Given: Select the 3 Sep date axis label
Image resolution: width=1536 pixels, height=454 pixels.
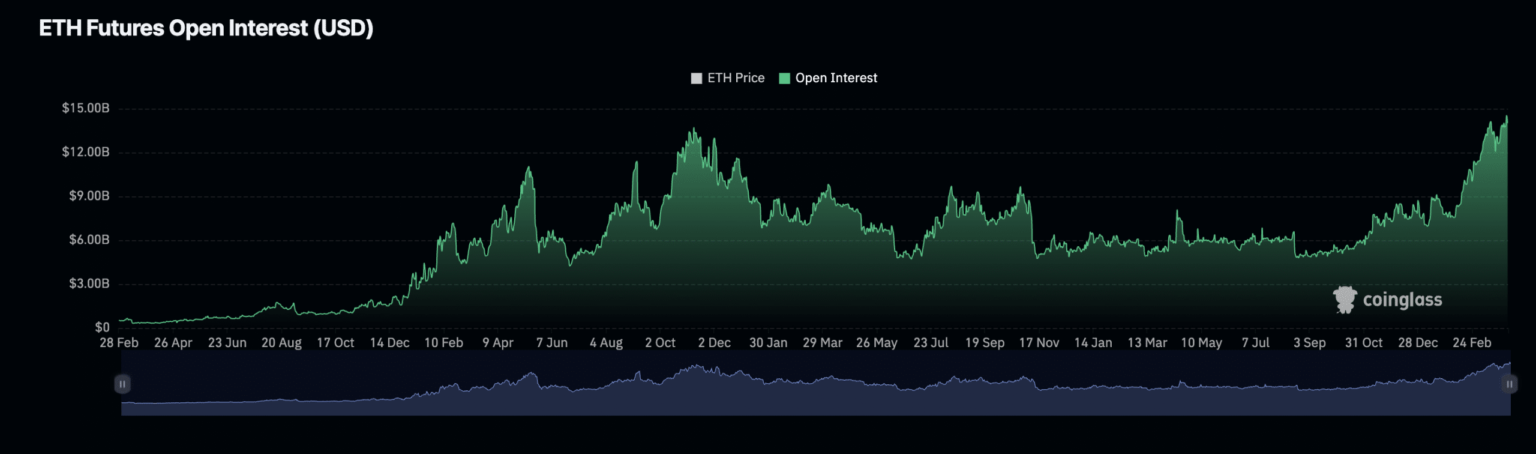Looking at the screenshot, I should click(x=1310, y=342).
